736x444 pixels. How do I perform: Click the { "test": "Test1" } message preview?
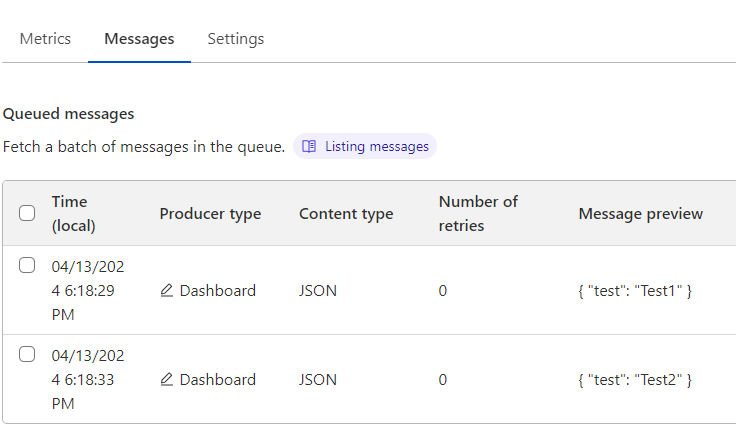pyautogui.click(x=635, y=291)
